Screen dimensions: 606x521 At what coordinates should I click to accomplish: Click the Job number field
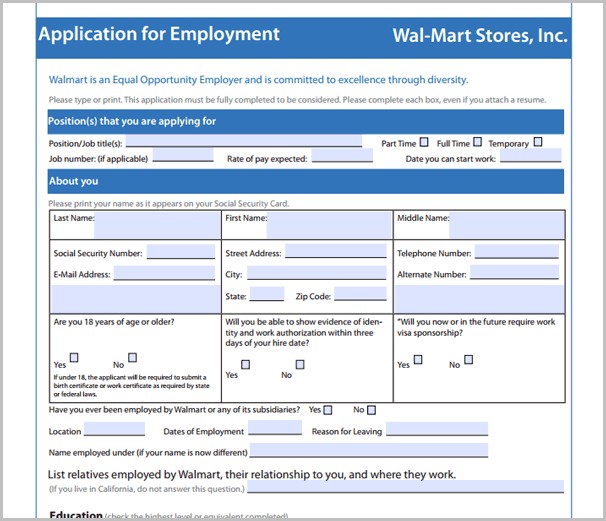point(183,155)
